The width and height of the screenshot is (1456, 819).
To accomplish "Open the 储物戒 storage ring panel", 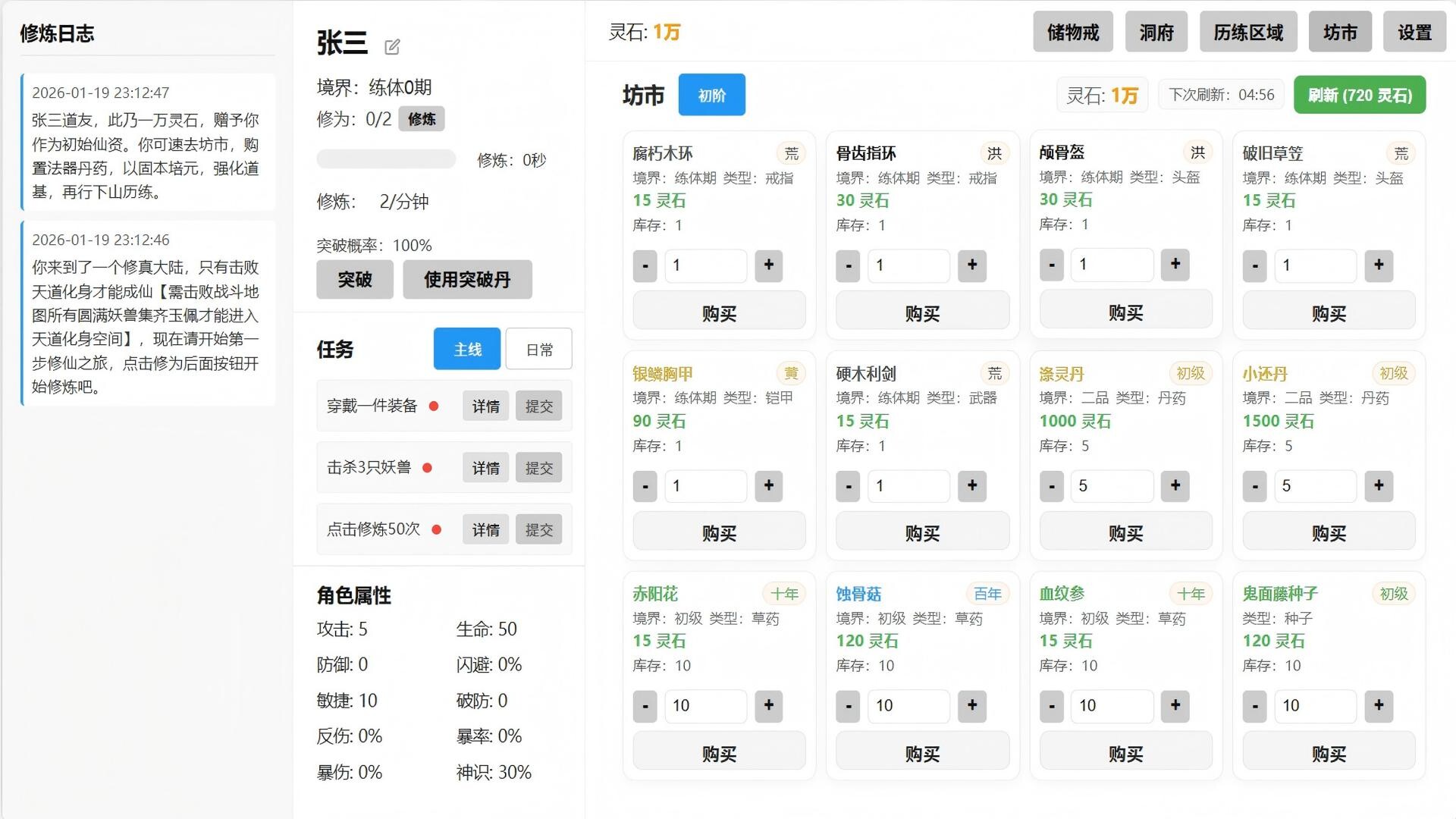I will [1072, 32].
